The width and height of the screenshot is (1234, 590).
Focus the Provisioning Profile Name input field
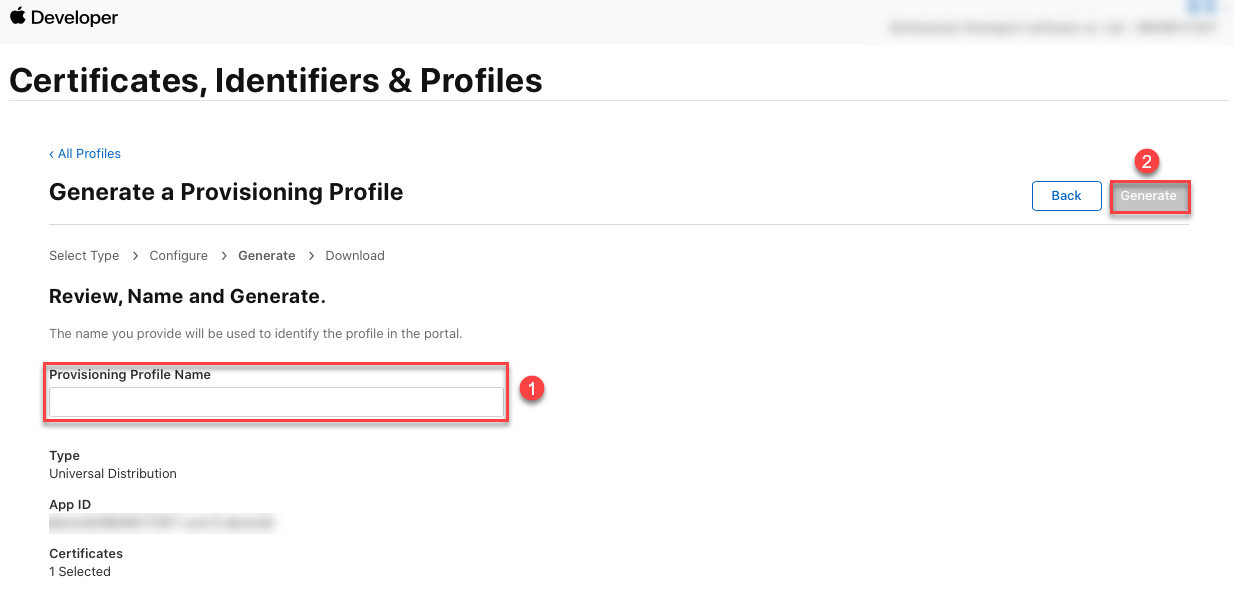coord(276,402)
